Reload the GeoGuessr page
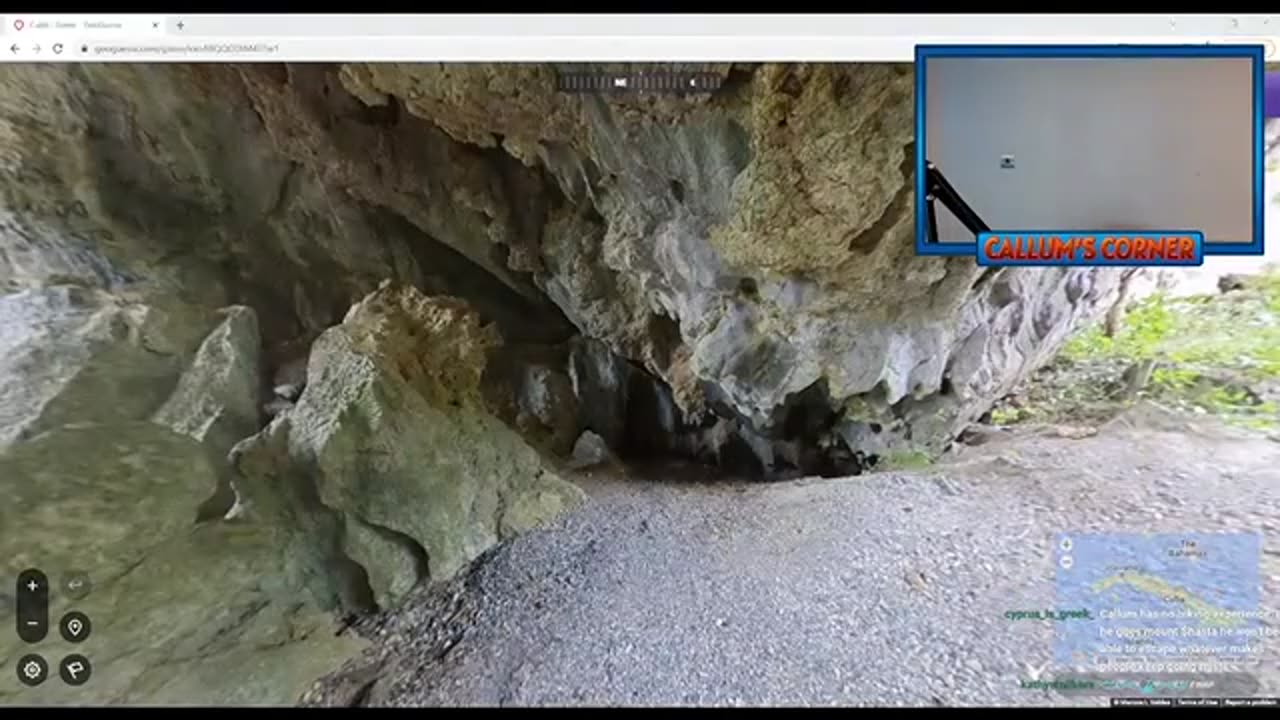 (58, 48)
